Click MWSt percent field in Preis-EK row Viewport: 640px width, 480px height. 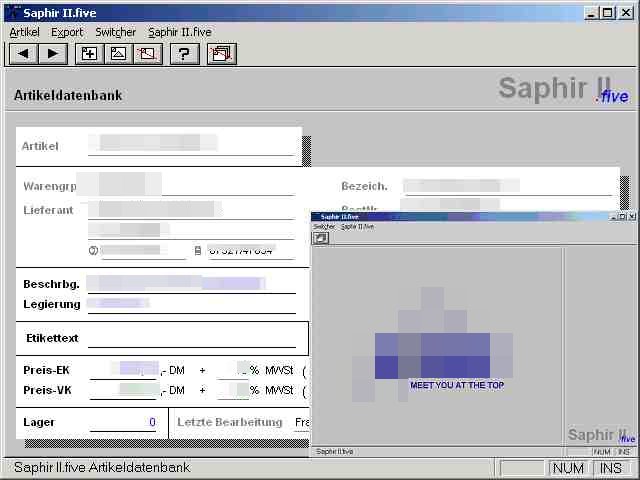233,370
